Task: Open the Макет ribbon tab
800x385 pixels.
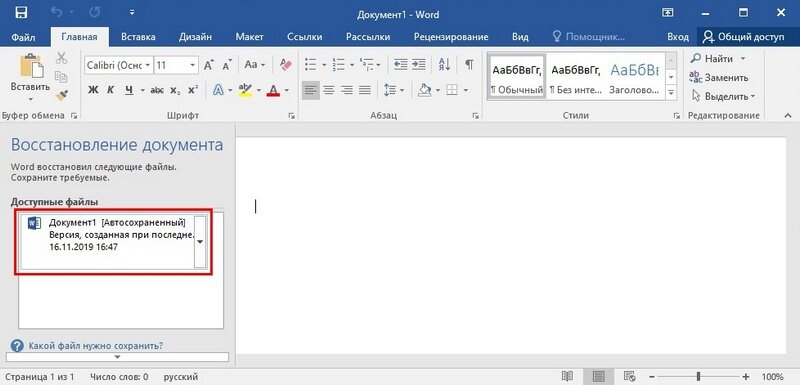Action: click(249, 37)
